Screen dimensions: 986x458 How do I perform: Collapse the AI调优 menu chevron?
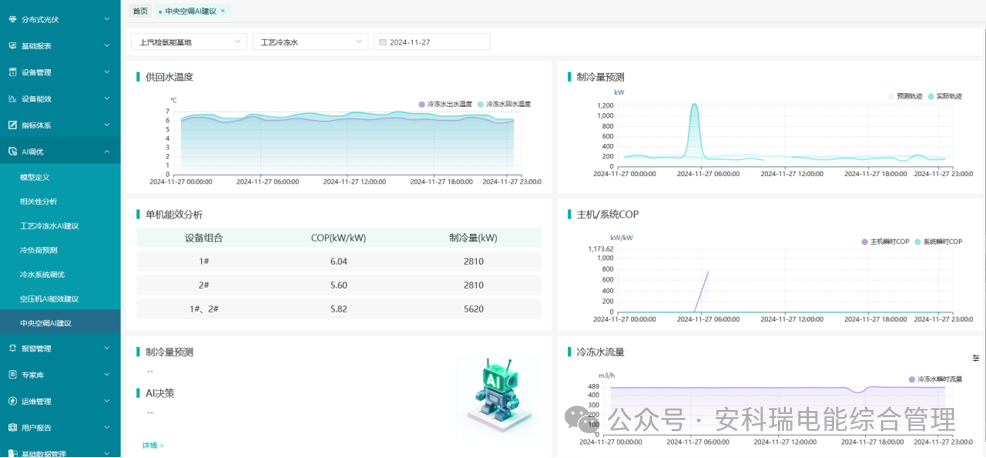[107, 152]
